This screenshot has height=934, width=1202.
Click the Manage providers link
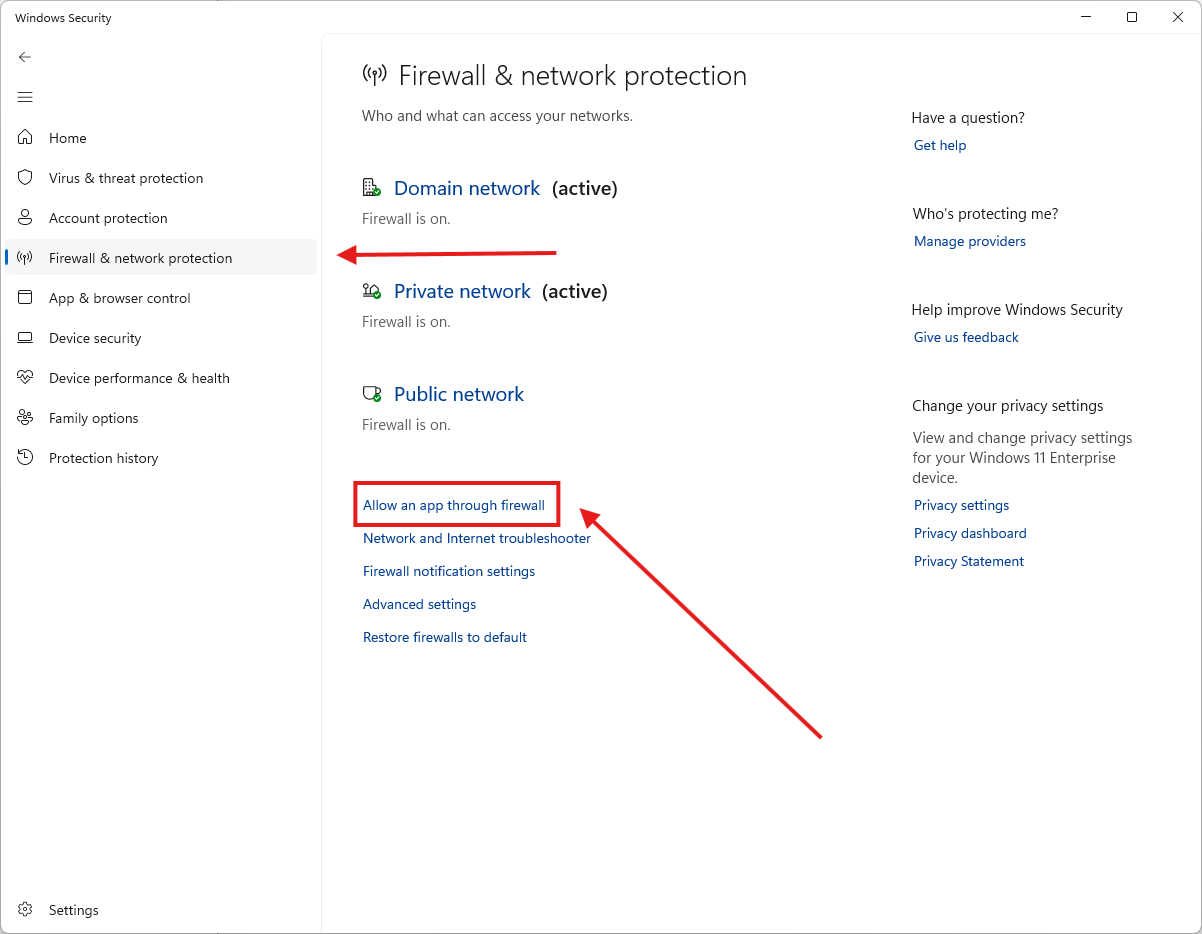pos(970,241)
